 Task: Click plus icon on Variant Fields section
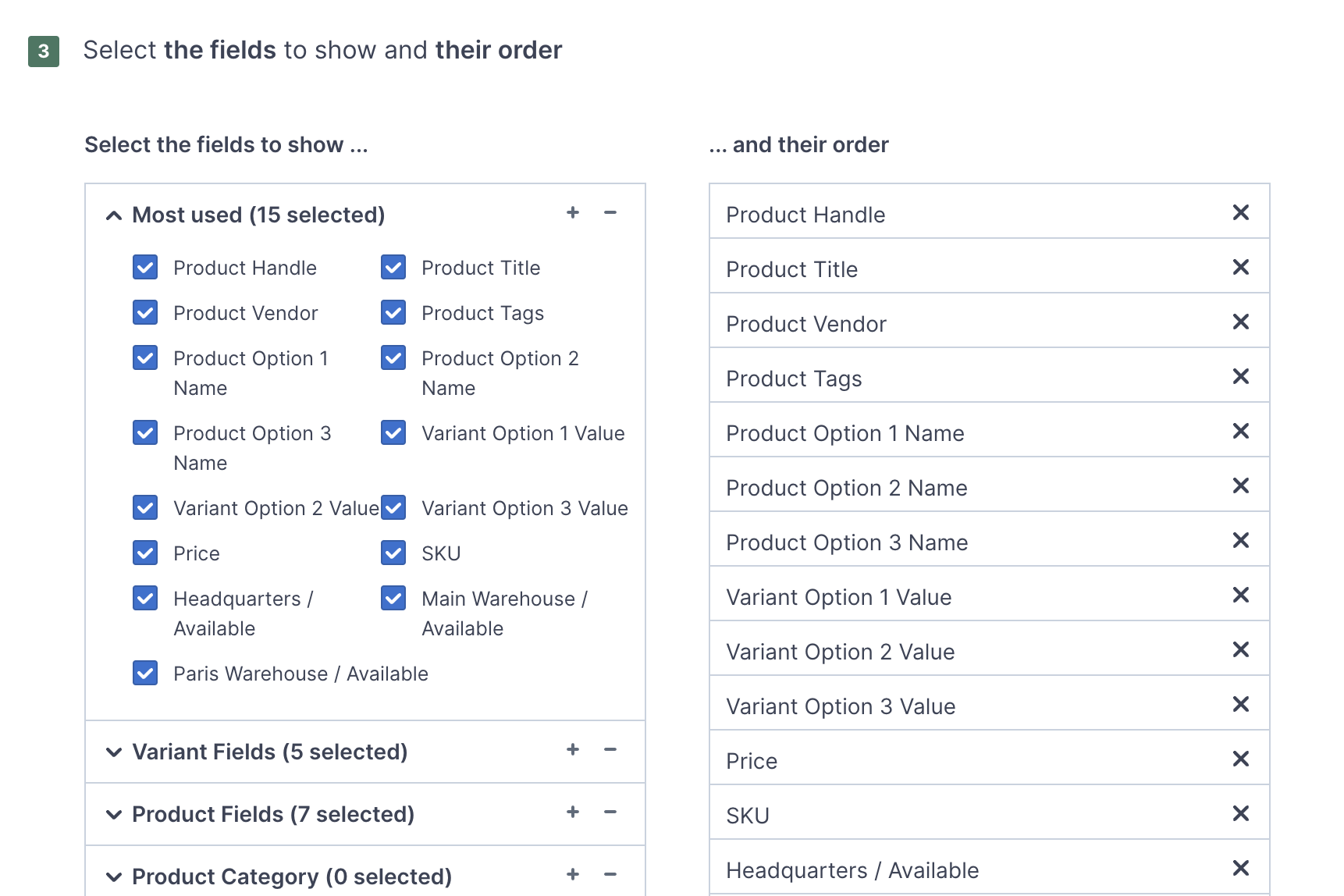click(x=573, y=750)
